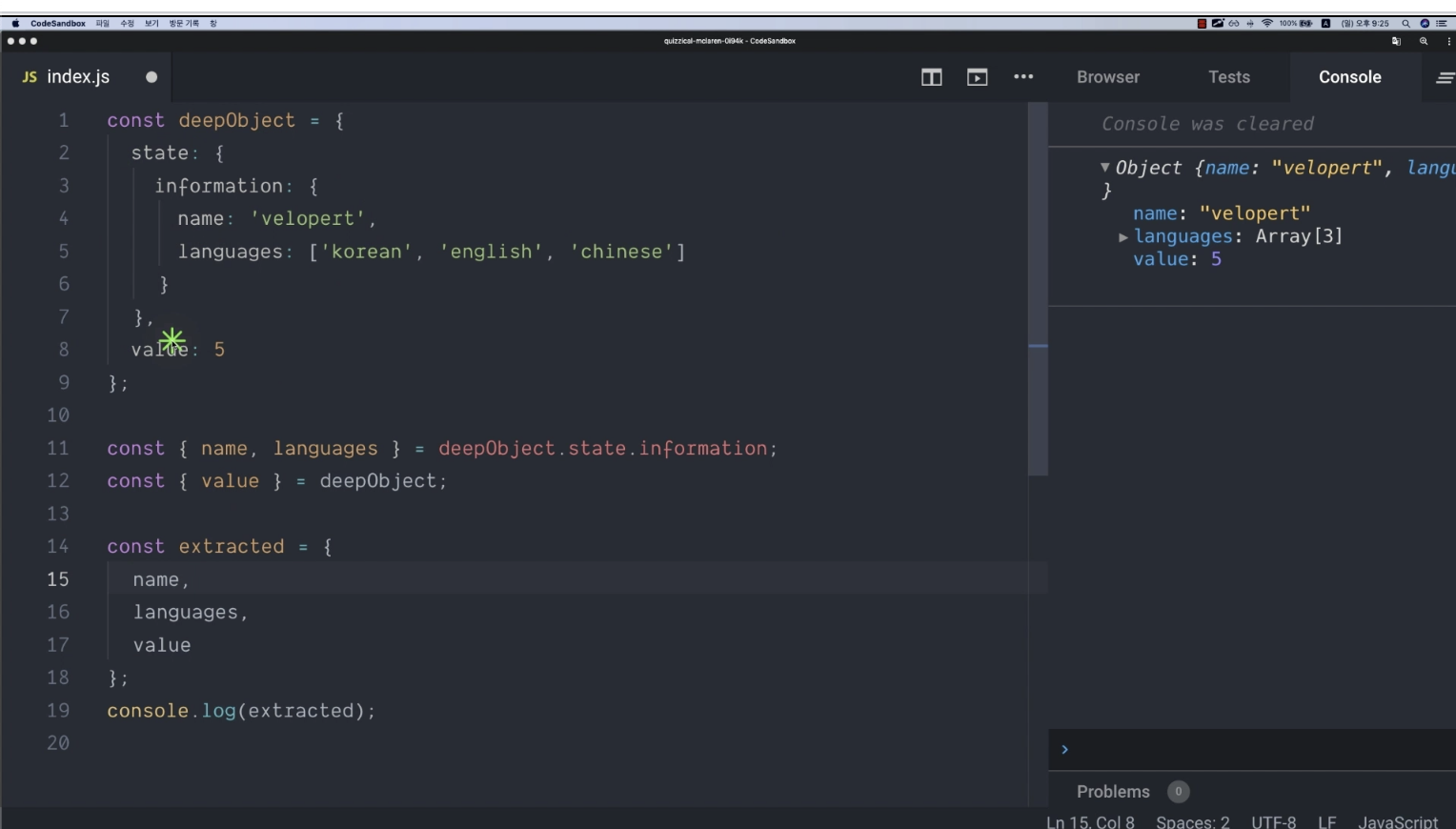Click the input source 'A' icon
Screen dimensions: 1456x829
[x=1325, y=23]
